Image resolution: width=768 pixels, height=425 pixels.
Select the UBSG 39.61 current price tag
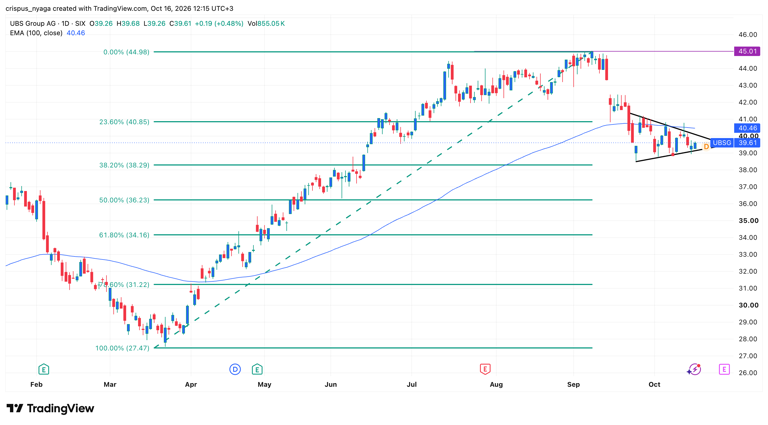click(x=735, y=143)
